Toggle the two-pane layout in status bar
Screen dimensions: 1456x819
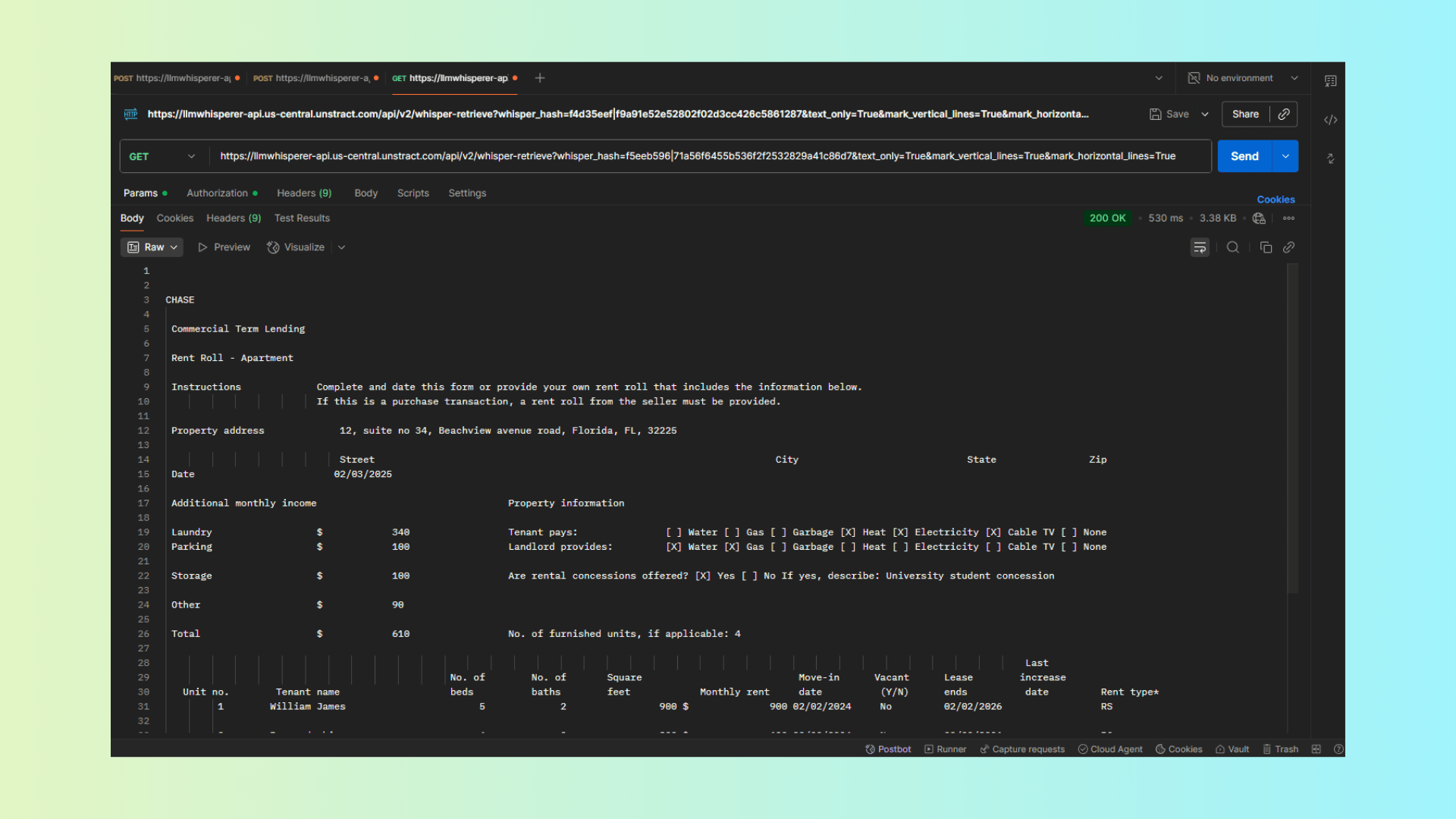pyautogui.click(x=1316, y=749)
